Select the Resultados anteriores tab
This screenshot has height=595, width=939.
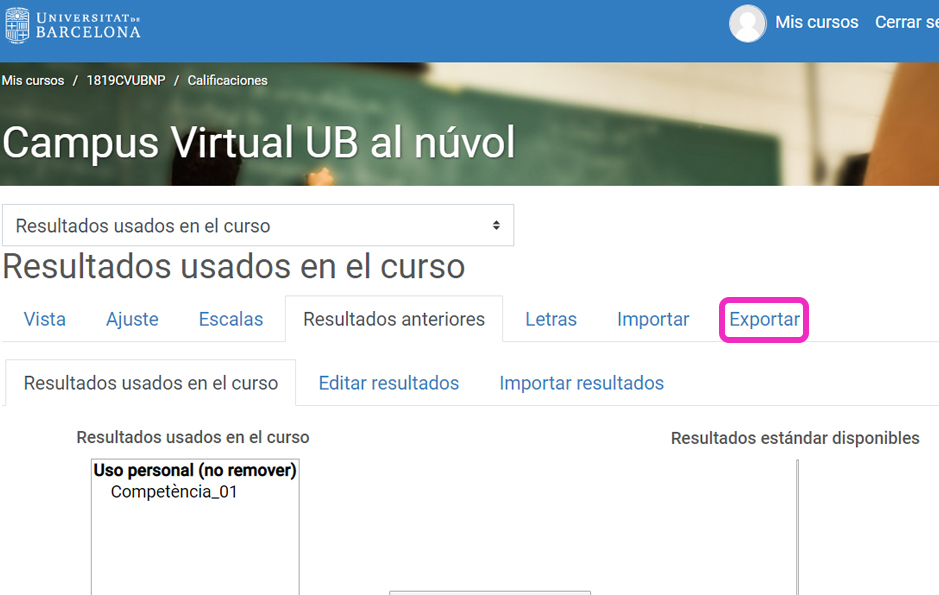point(394,320)
